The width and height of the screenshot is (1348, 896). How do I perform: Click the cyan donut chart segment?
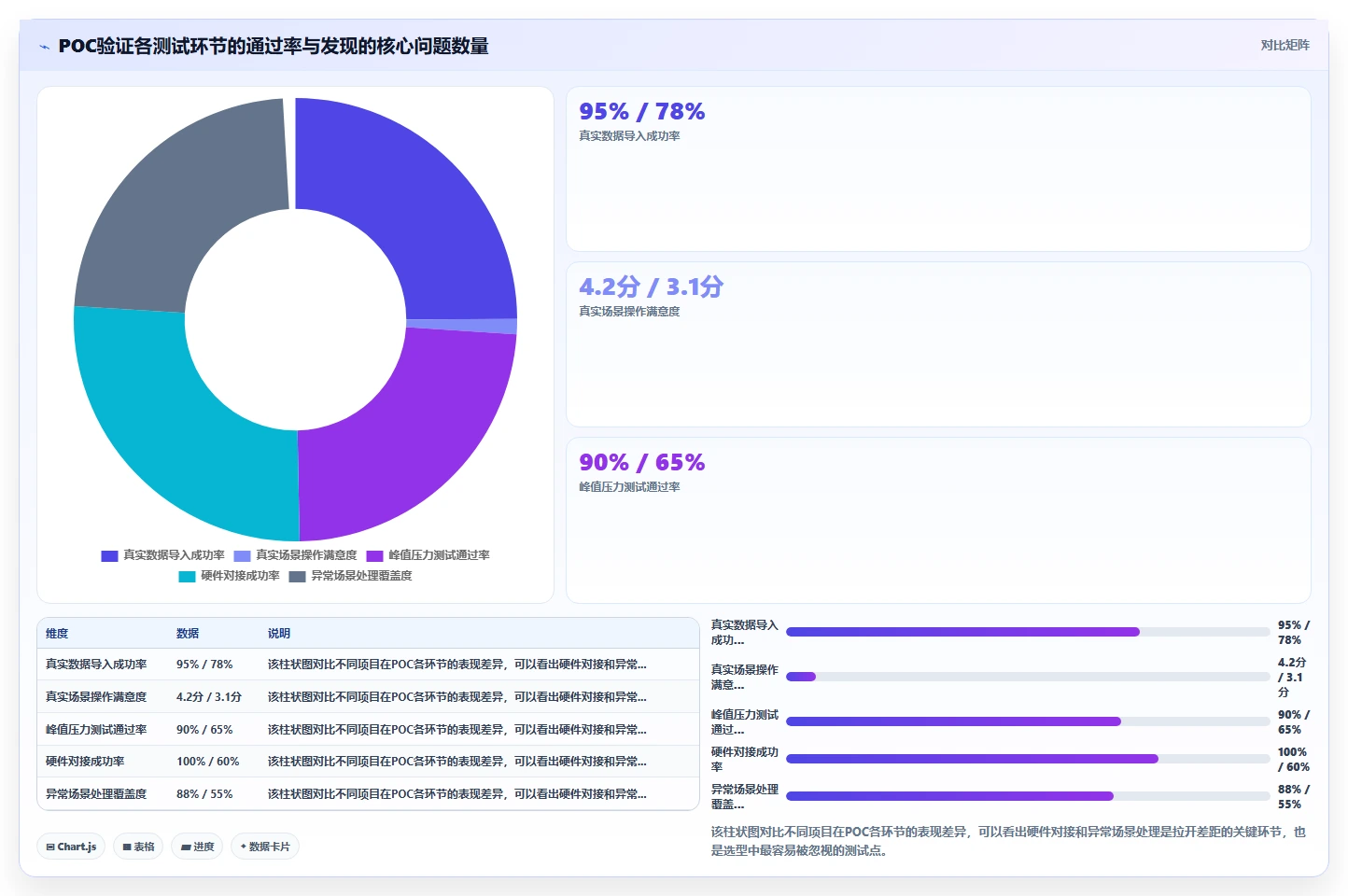(177, 429)
